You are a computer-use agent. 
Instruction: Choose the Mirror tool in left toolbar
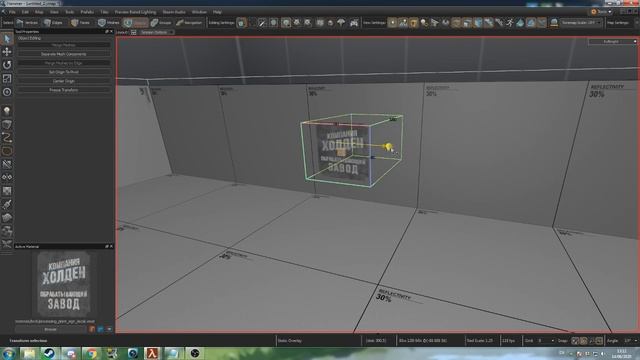7,177
